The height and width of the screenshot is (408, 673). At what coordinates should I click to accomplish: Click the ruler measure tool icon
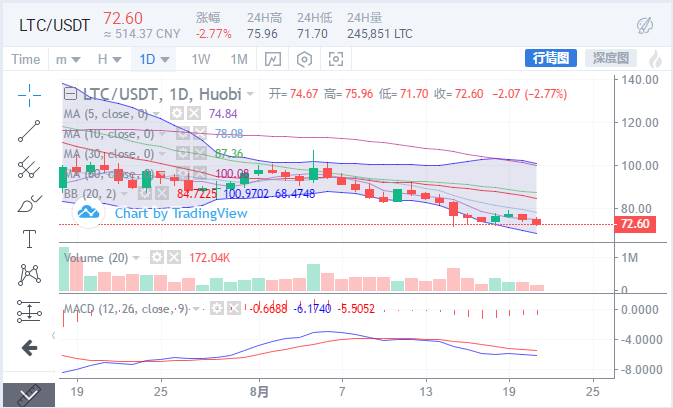(29, 395)
